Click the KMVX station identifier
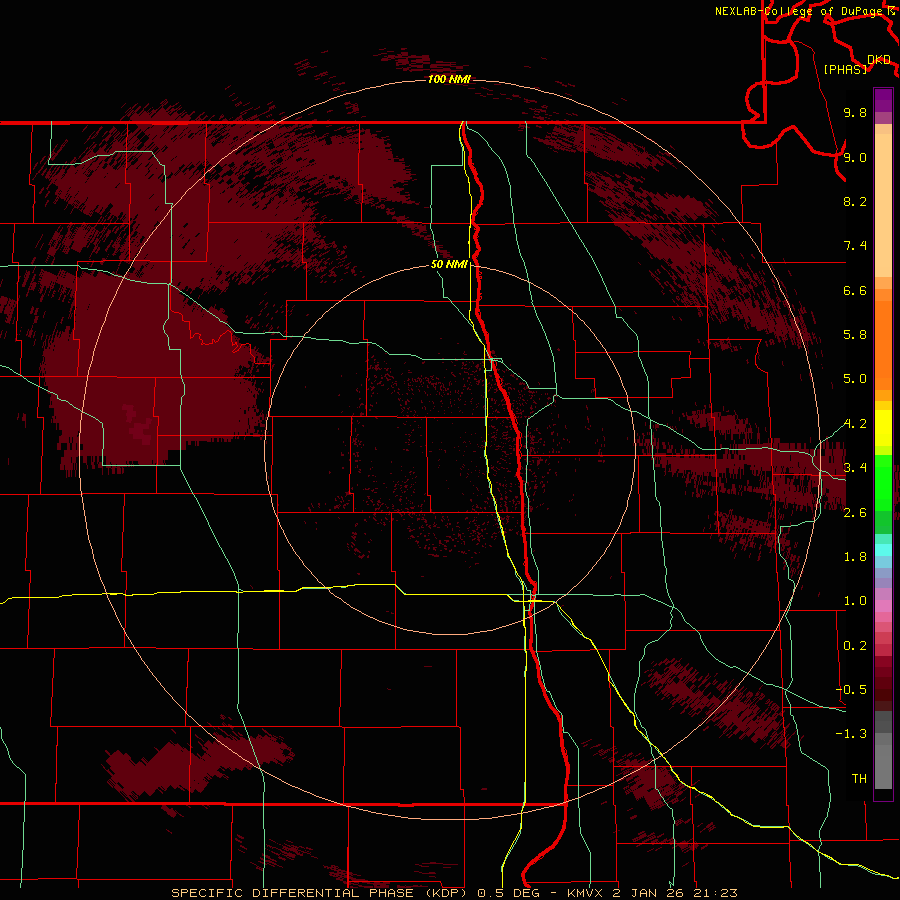Screen dimensions: 900x900 585,893
